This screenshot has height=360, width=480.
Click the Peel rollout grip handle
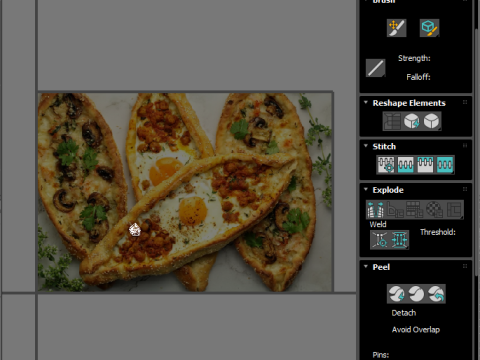coord(465,266)
